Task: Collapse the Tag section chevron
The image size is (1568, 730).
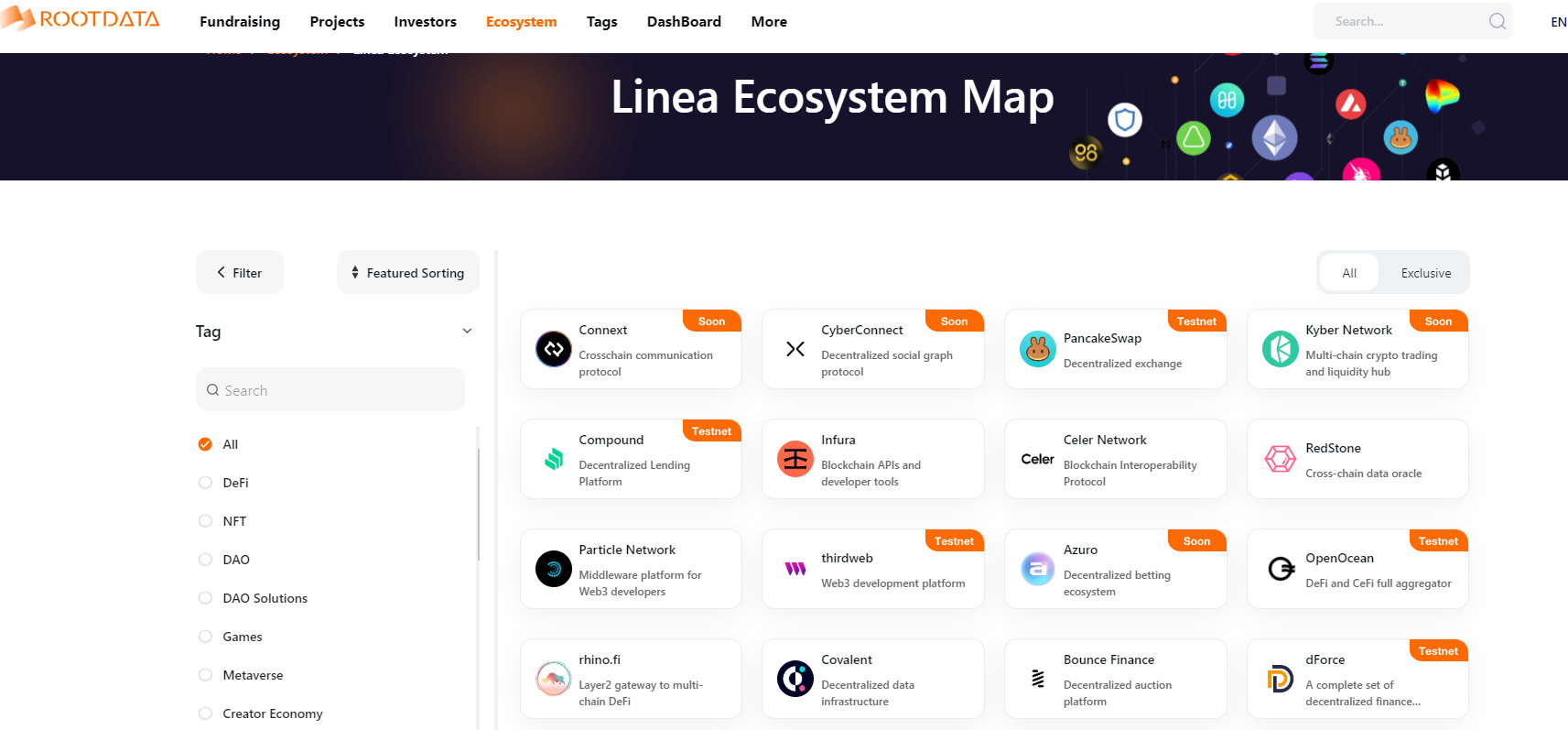Action: coord(467,332)
